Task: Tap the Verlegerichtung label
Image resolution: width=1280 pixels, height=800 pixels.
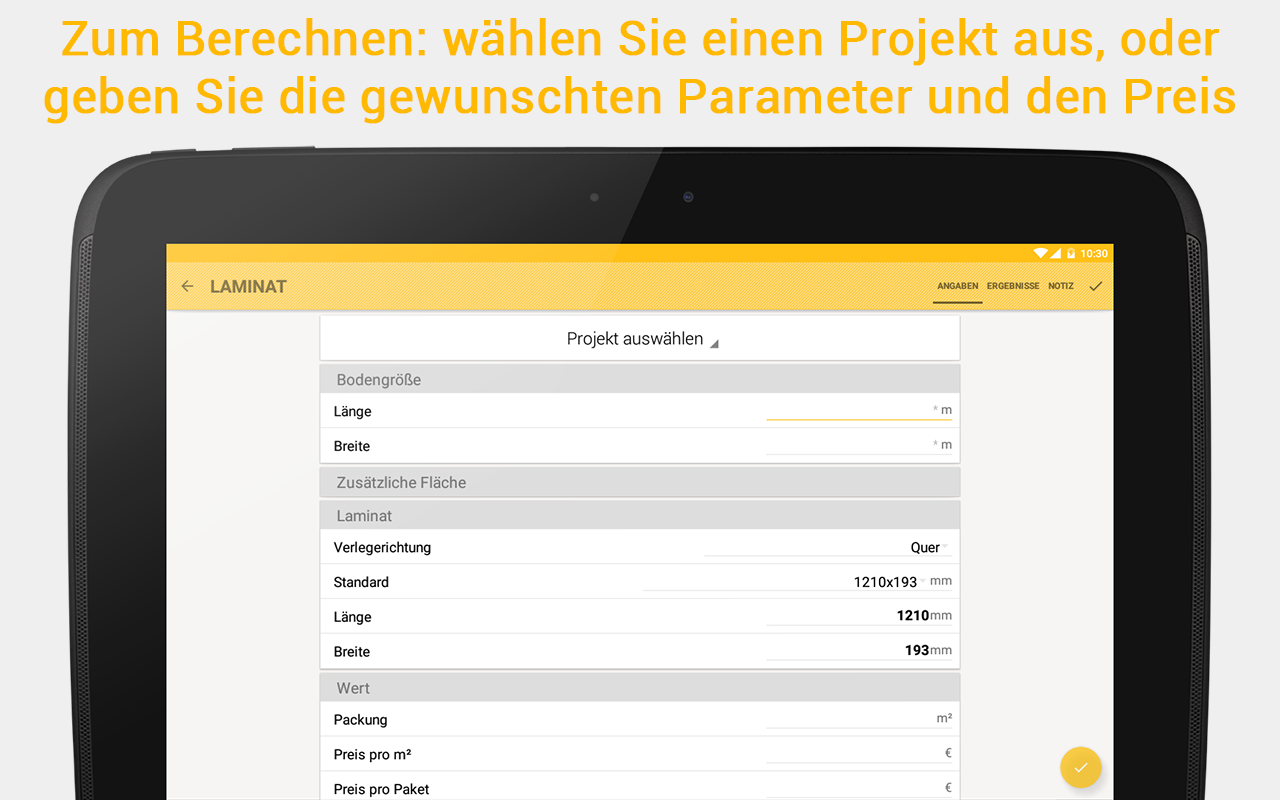Action: point(382,547)
